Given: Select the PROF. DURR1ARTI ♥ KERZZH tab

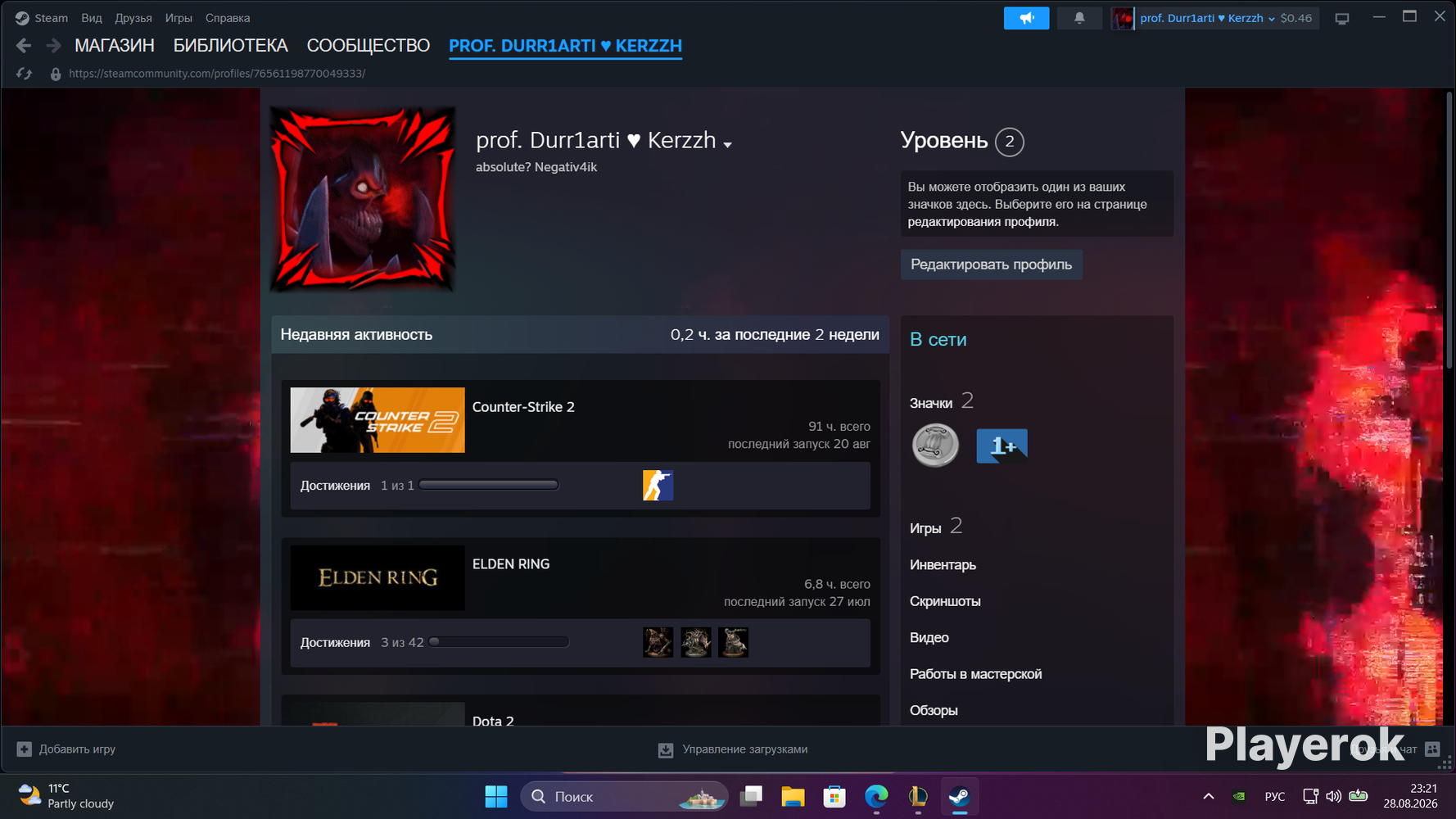Looking at the screenshot, I should (565, 46).
